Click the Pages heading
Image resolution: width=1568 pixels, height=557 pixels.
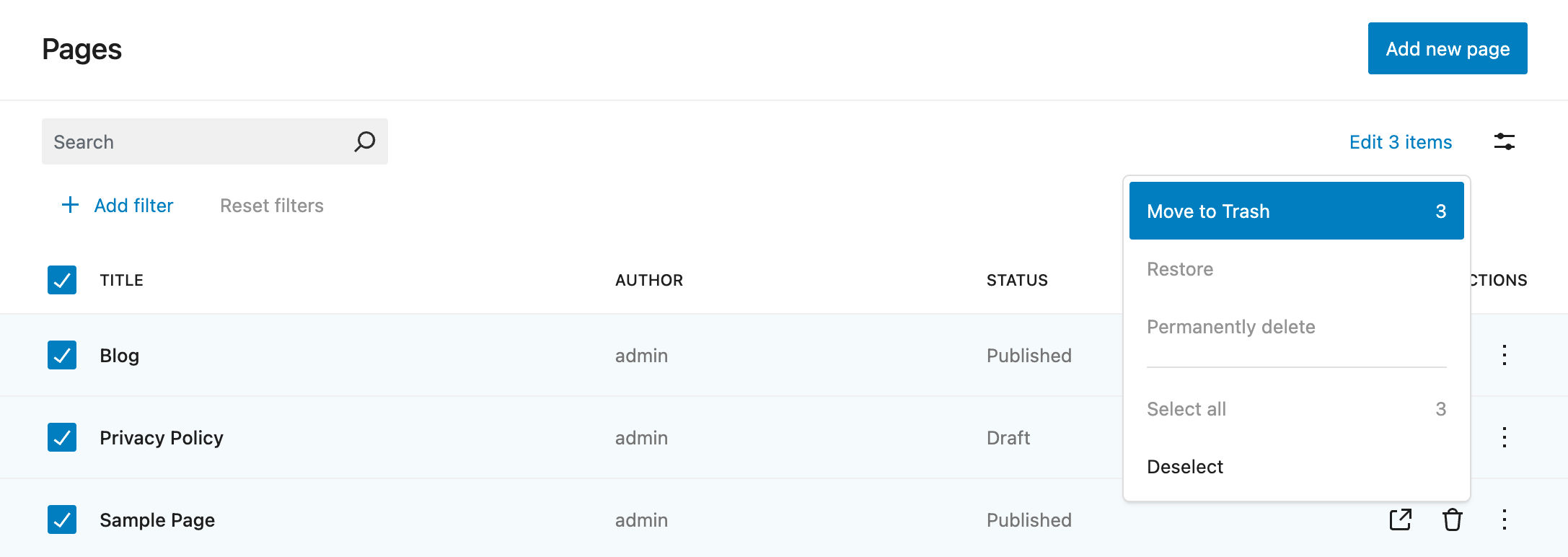click(x=82, y=49)
